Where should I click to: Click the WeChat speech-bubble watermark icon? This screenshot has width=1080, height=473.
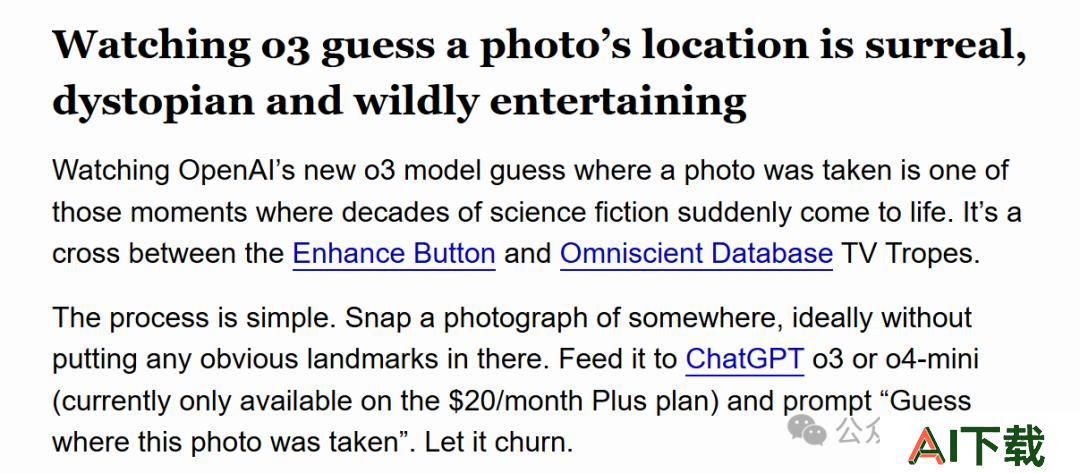pyautogui.click(x=807, y=430)
